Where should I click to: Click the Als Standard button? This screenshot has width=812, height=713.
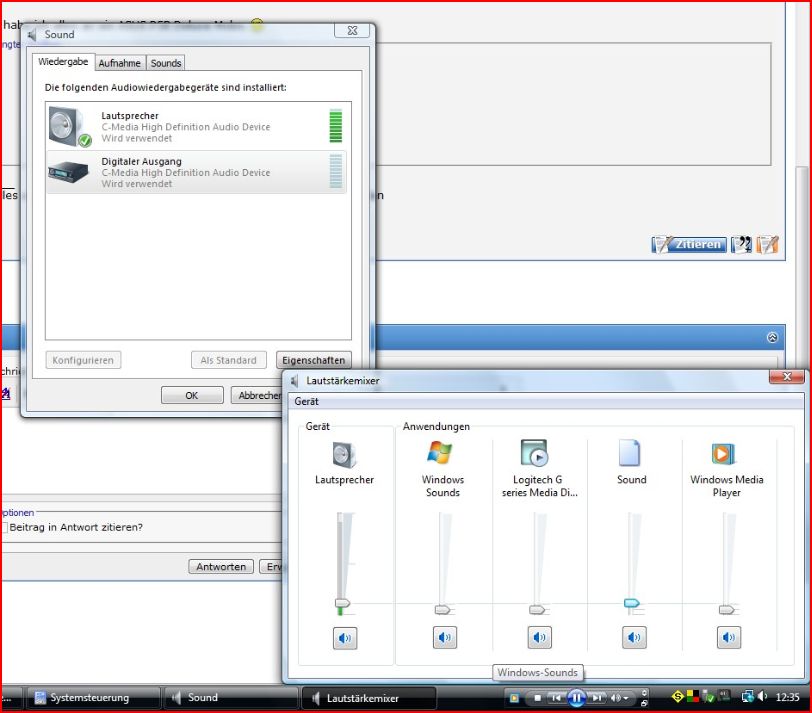click(228, 360)
